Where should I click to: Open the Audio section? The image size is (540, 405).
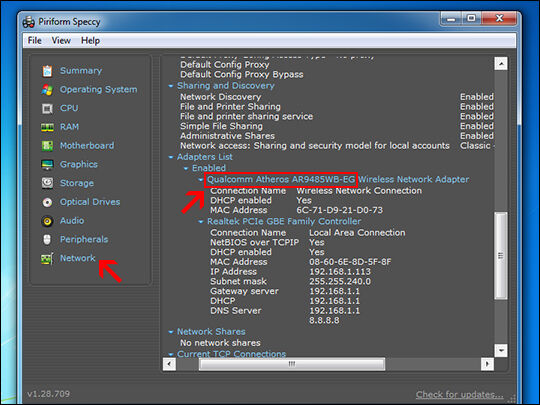[x=72, y=220]
